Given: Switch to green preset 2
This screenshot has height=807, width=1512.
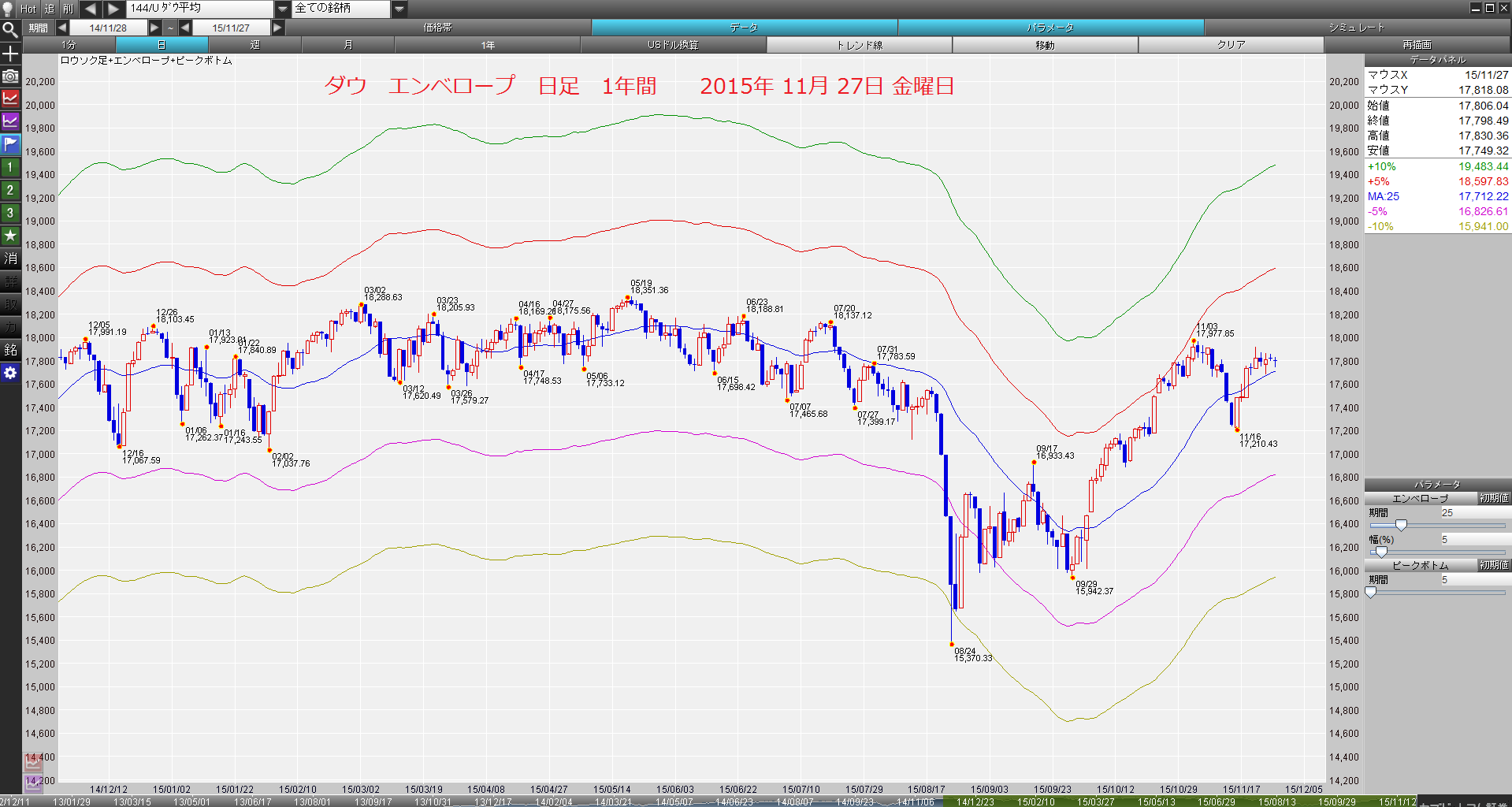Looking at the screenshot, I should (9, 190).
